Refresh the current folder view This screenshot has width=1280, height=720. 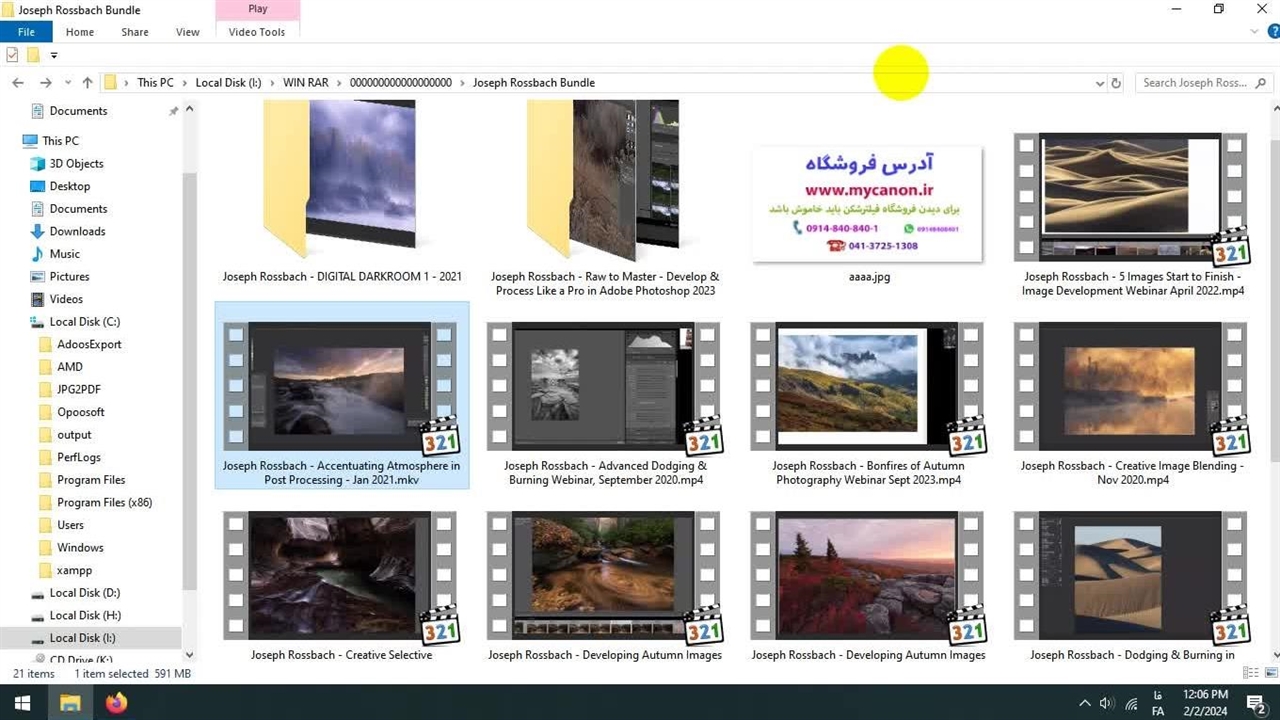coord(1116,83)
